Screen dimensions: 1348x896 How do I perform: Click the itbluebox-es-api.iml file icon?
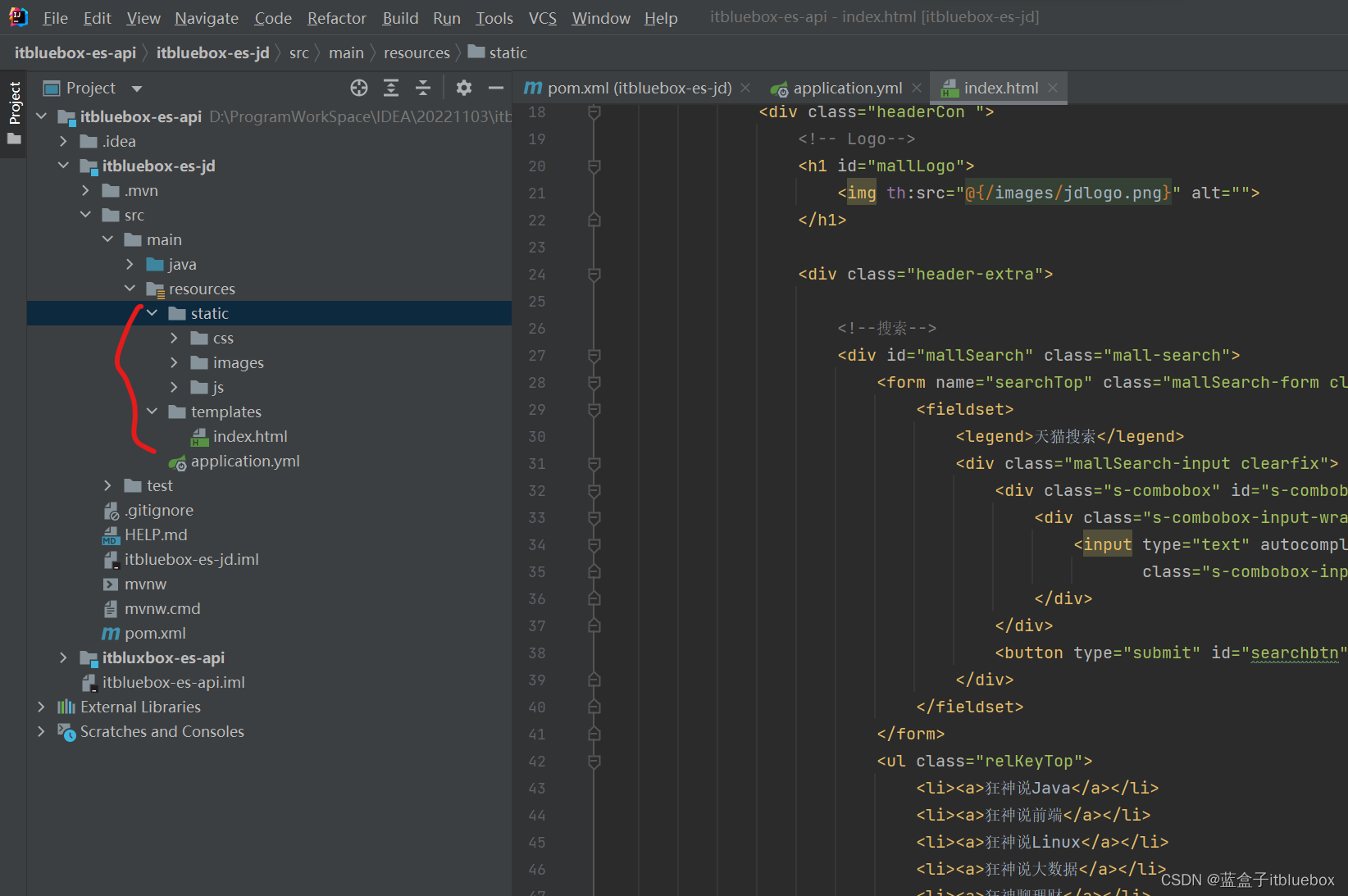[89, 683]
